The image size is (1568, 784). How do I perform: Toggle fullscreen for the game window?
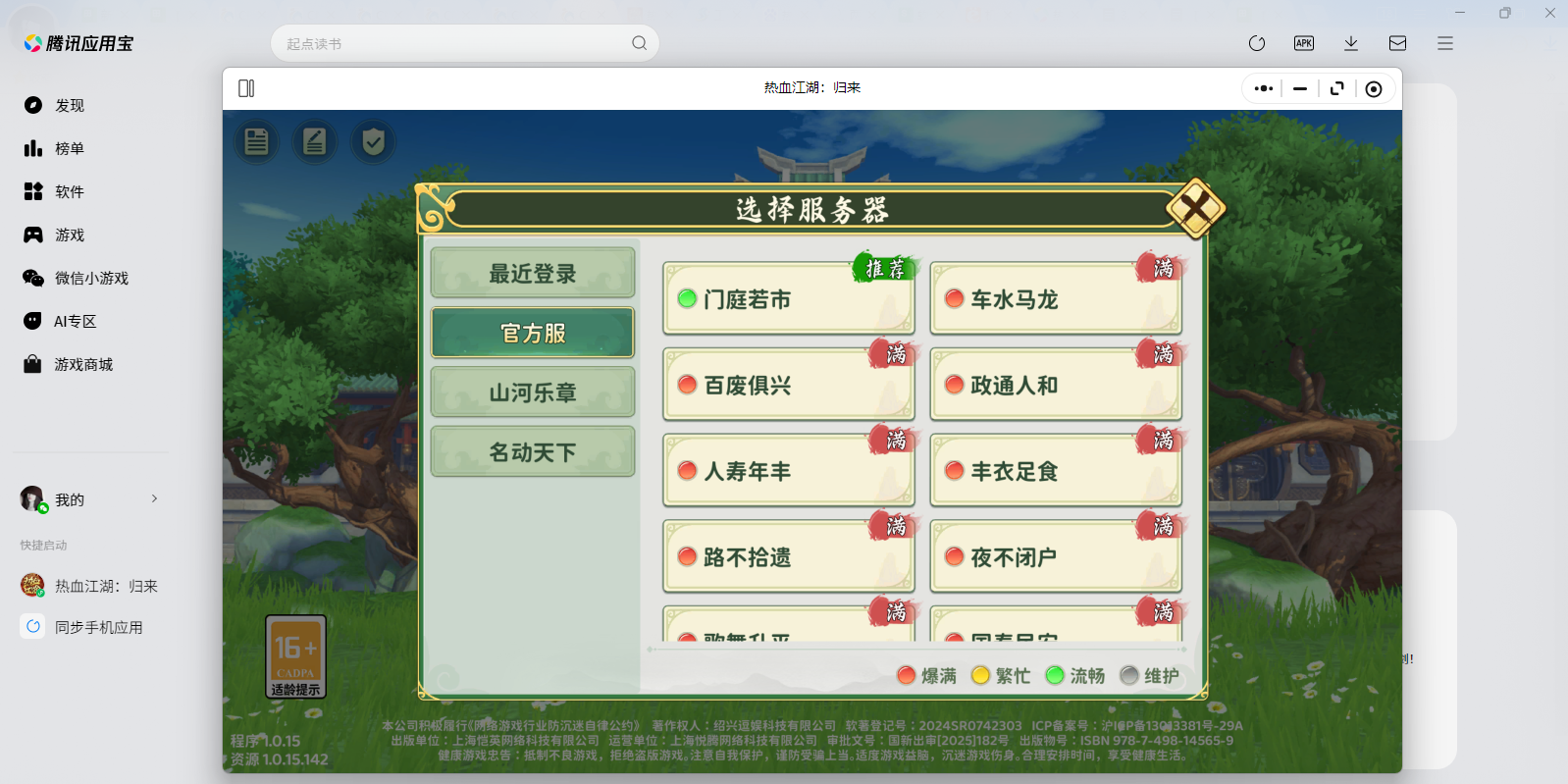[x=1336, y=89]
